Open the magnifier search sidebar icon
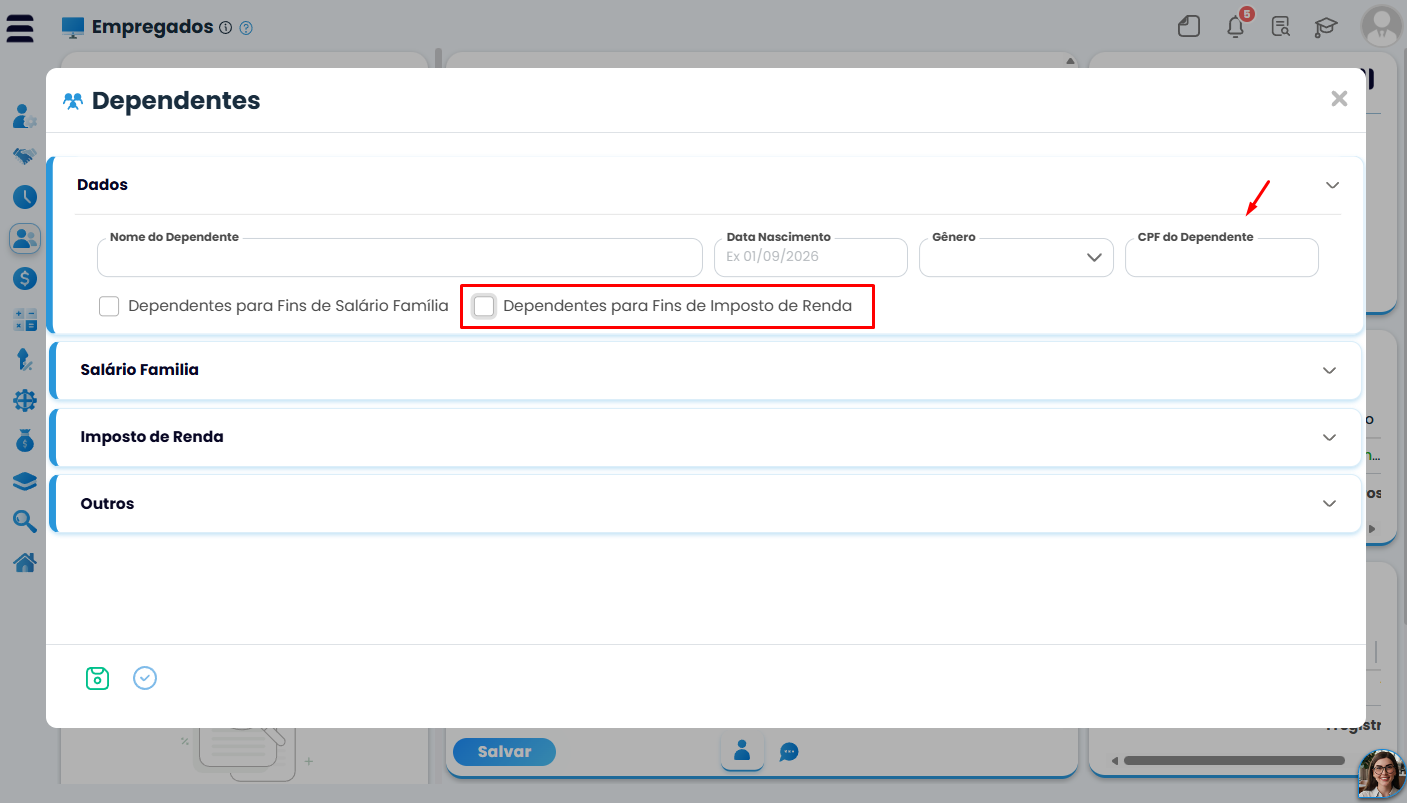Image resolution: width=1407 pixels, height=803 pixels. click(x=24, y=521)
